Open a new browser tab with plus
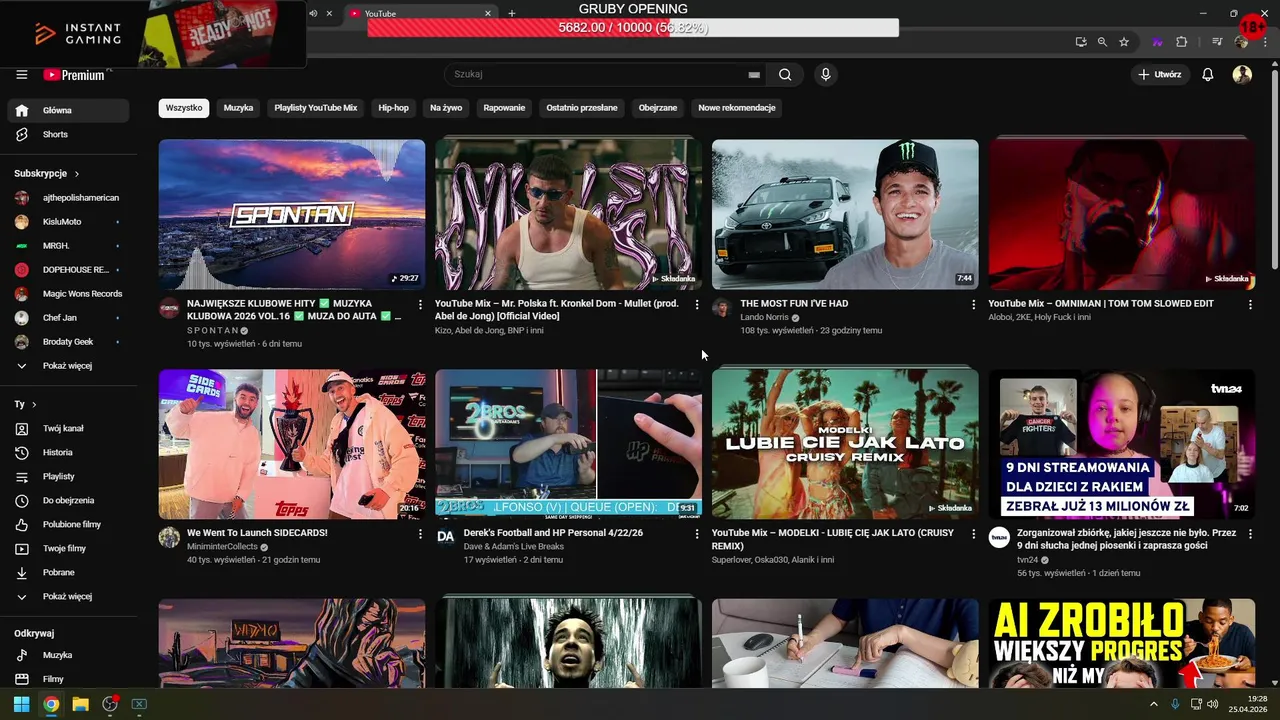This screenshot has width=1280, height=720. click(x=512, y=13)
